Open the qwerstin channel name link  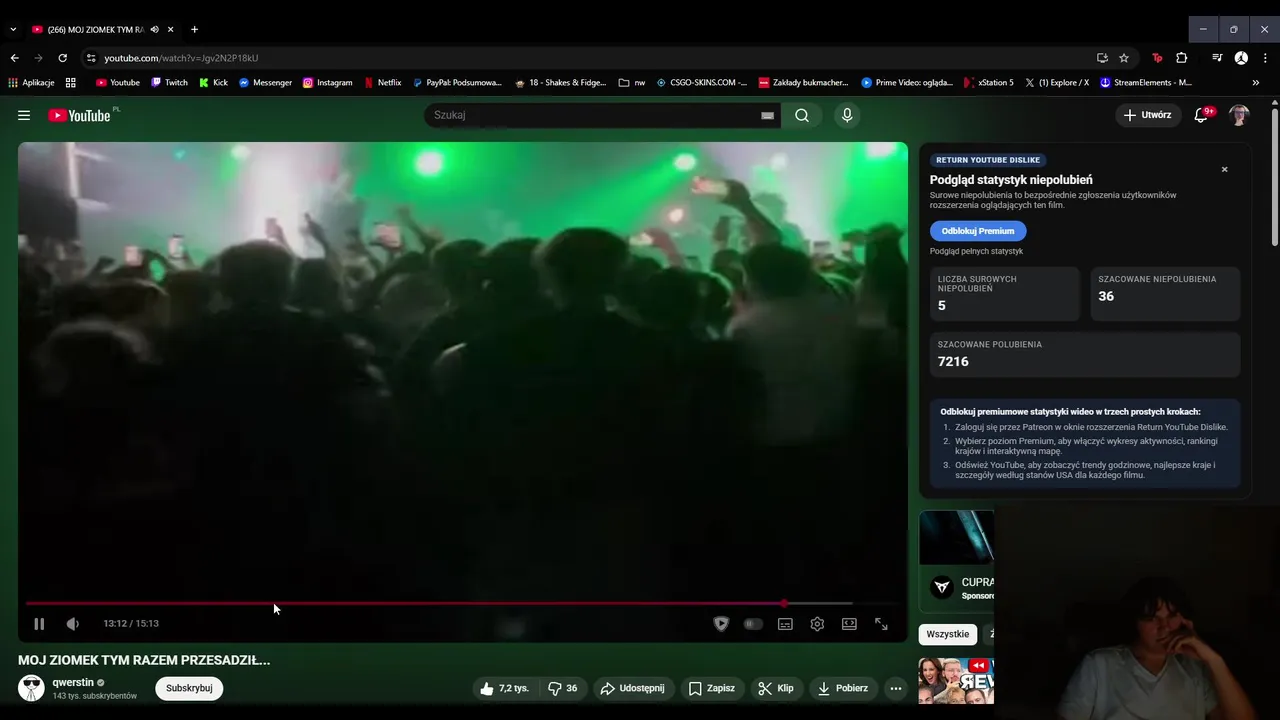point(72,682)
